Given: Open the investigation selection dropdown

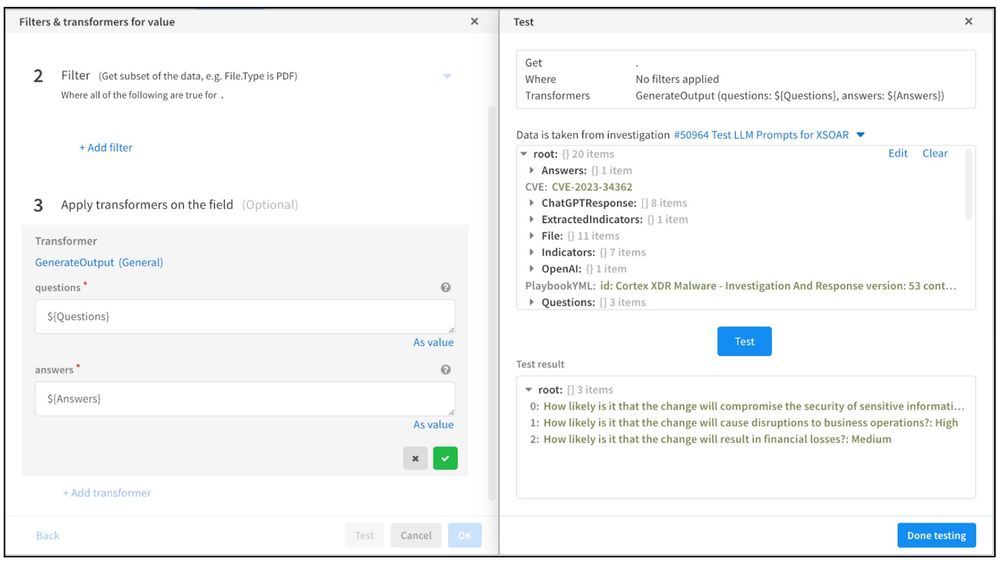Looking at the screenshot, I should [x=860, y=135].
